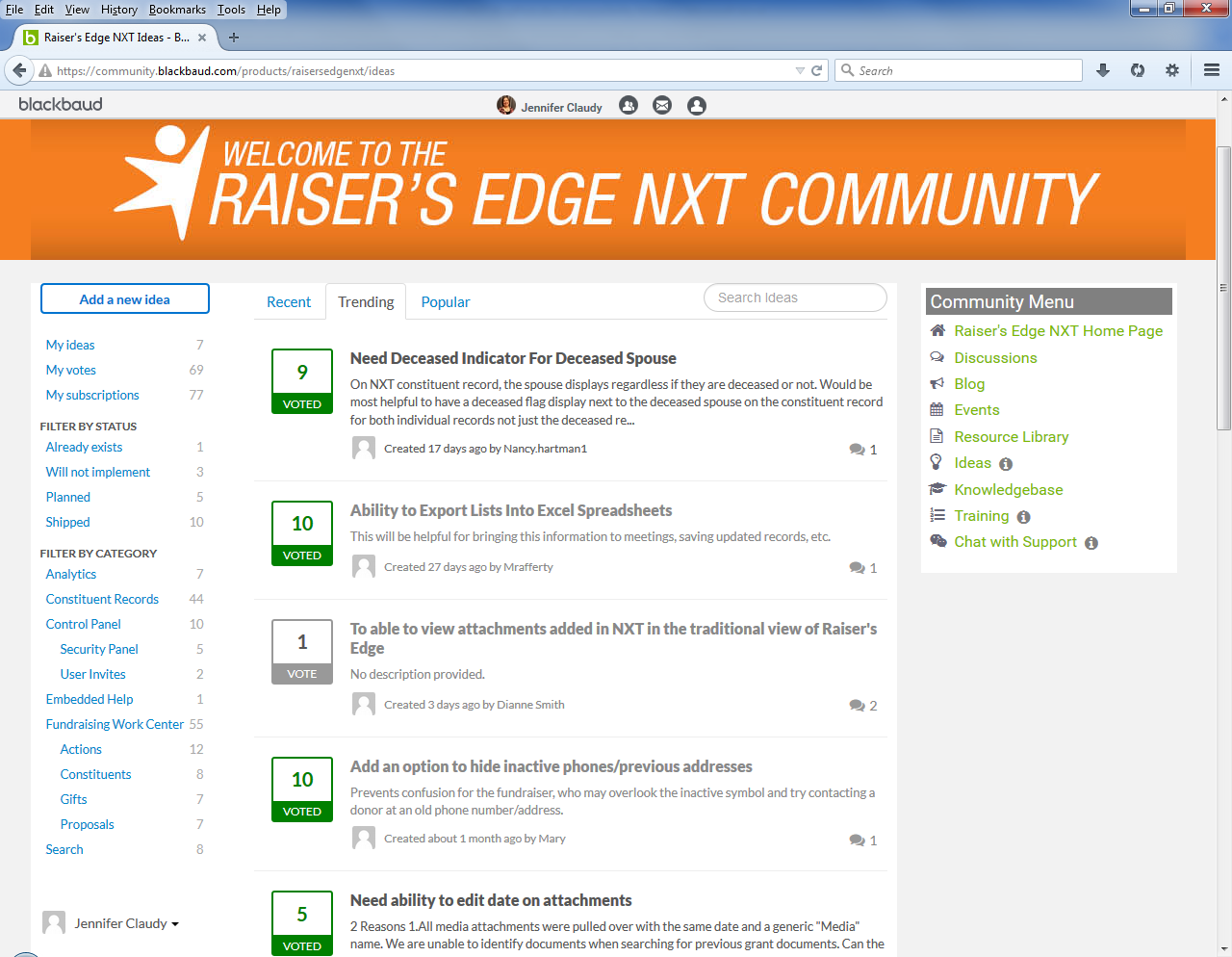Toggle the 10 VOTED button on Export Lists idea
Screen dimensions: 1232x957
[x=302, y=533]
